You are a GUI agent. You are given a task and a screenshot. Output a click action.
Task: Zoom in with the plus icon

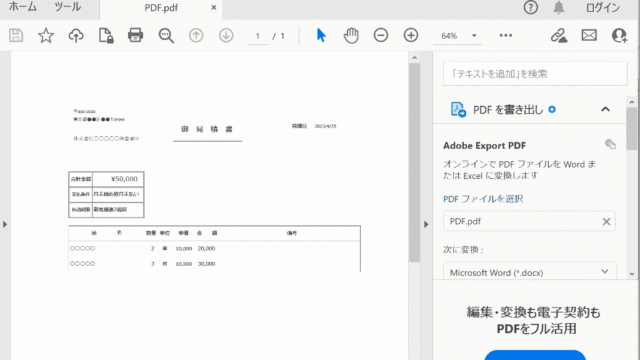(411, 36)
